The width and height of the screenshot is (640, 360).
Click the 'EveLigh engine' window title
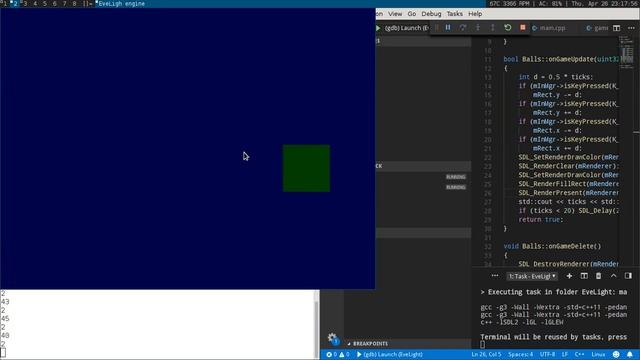(121, 3)
